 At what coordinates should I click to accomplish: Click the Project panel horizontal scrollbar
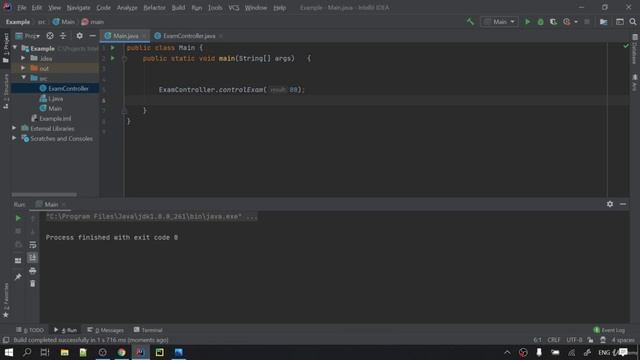(x=44, y=195)
